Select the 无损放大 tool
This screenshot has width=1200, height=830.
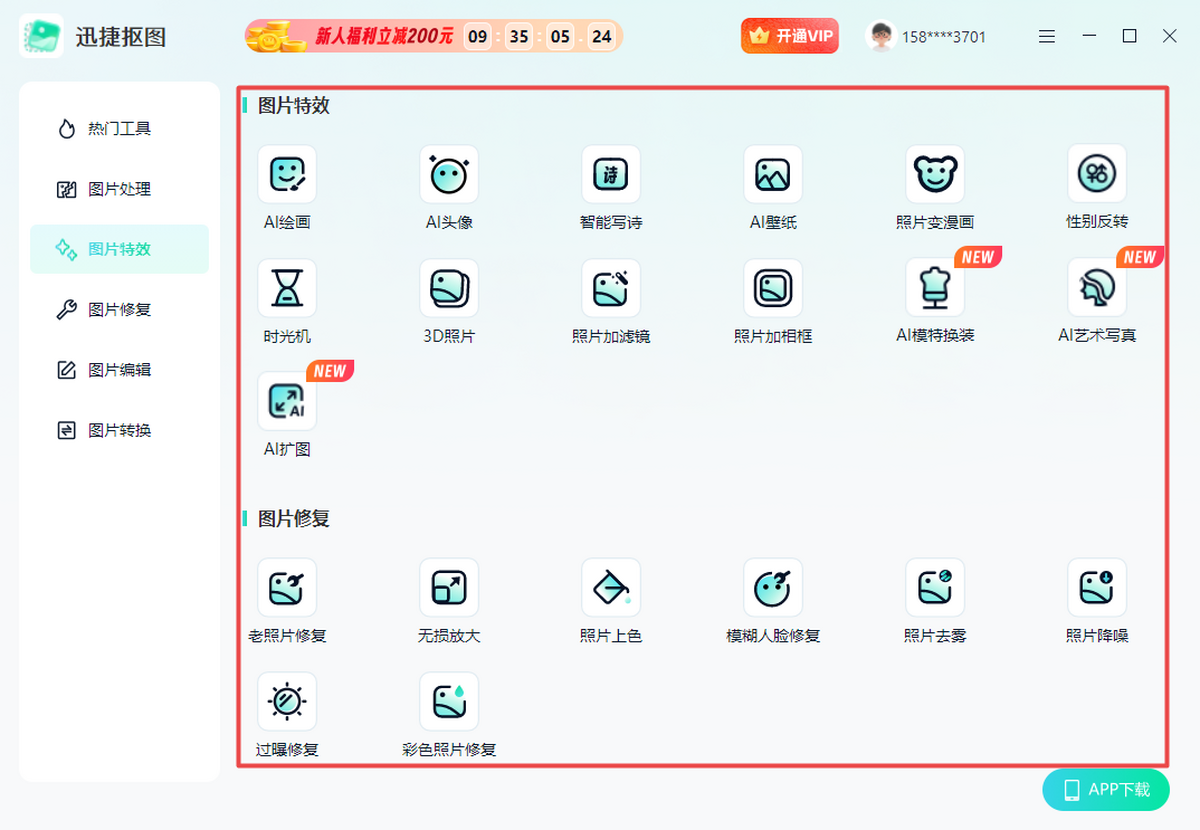[x=449, y=587]
